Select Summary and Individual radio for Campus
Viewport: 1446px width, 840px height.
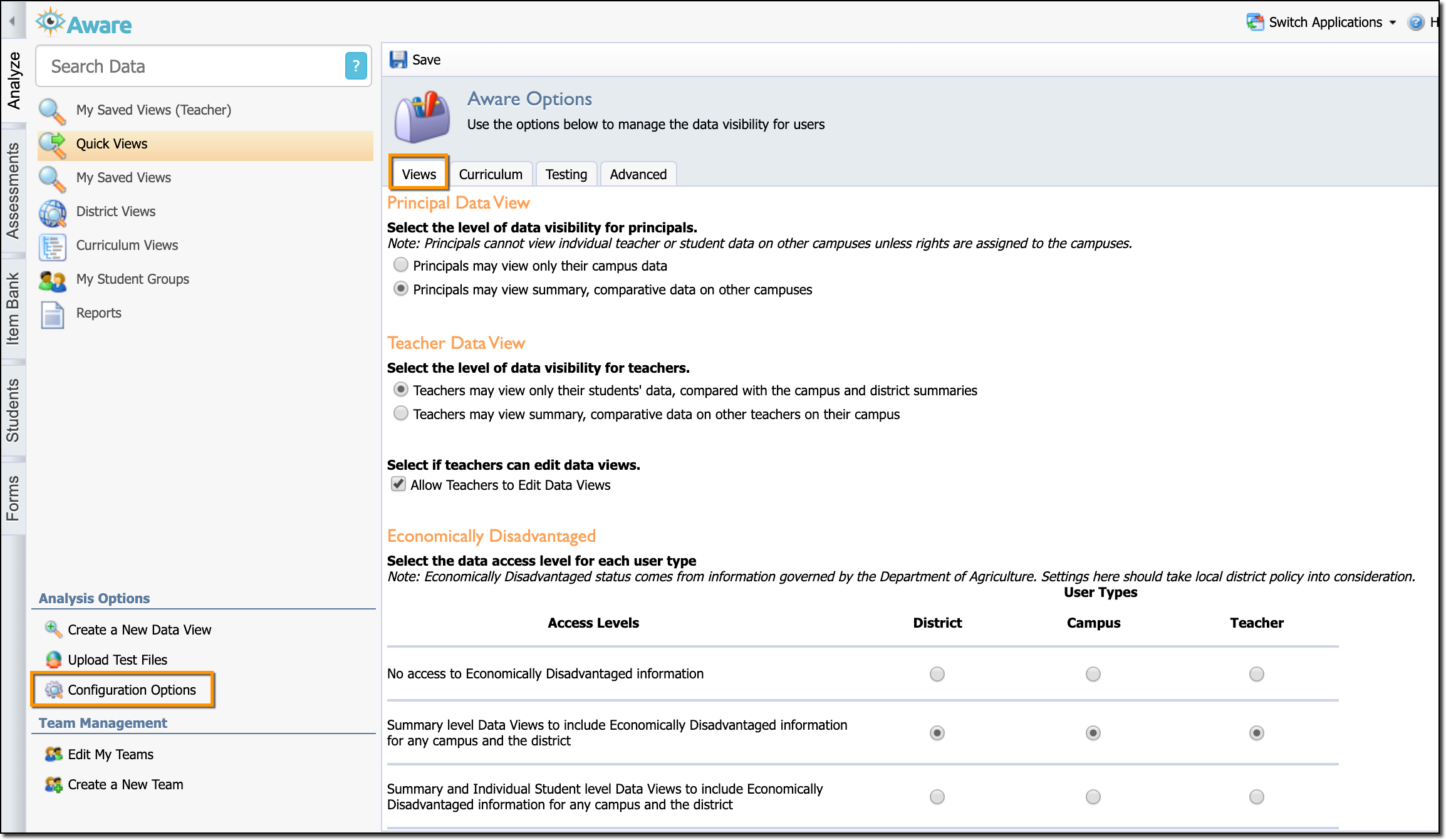[1093, 797]
